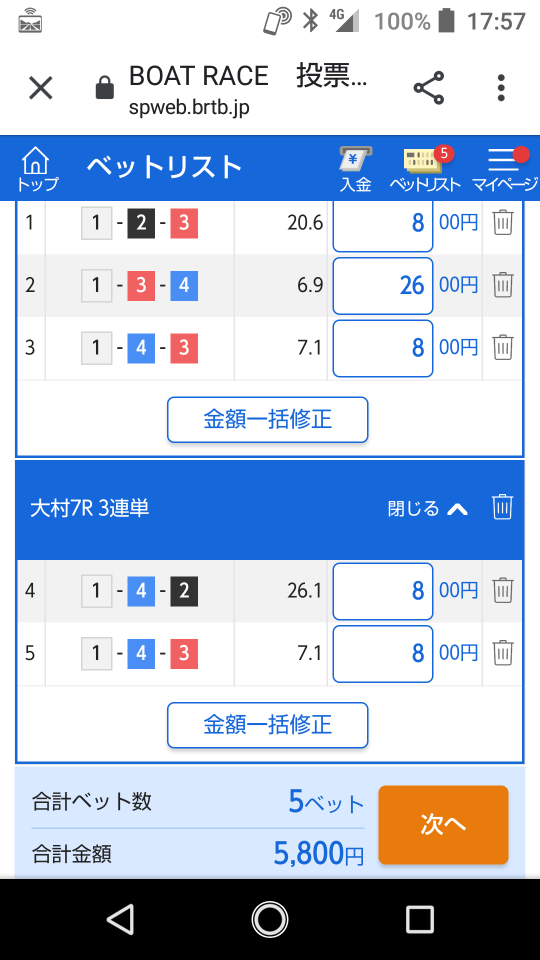Viewport: 540px width, 960px height.
Task: Close the browser tab with the X
Action: point(41,88)
